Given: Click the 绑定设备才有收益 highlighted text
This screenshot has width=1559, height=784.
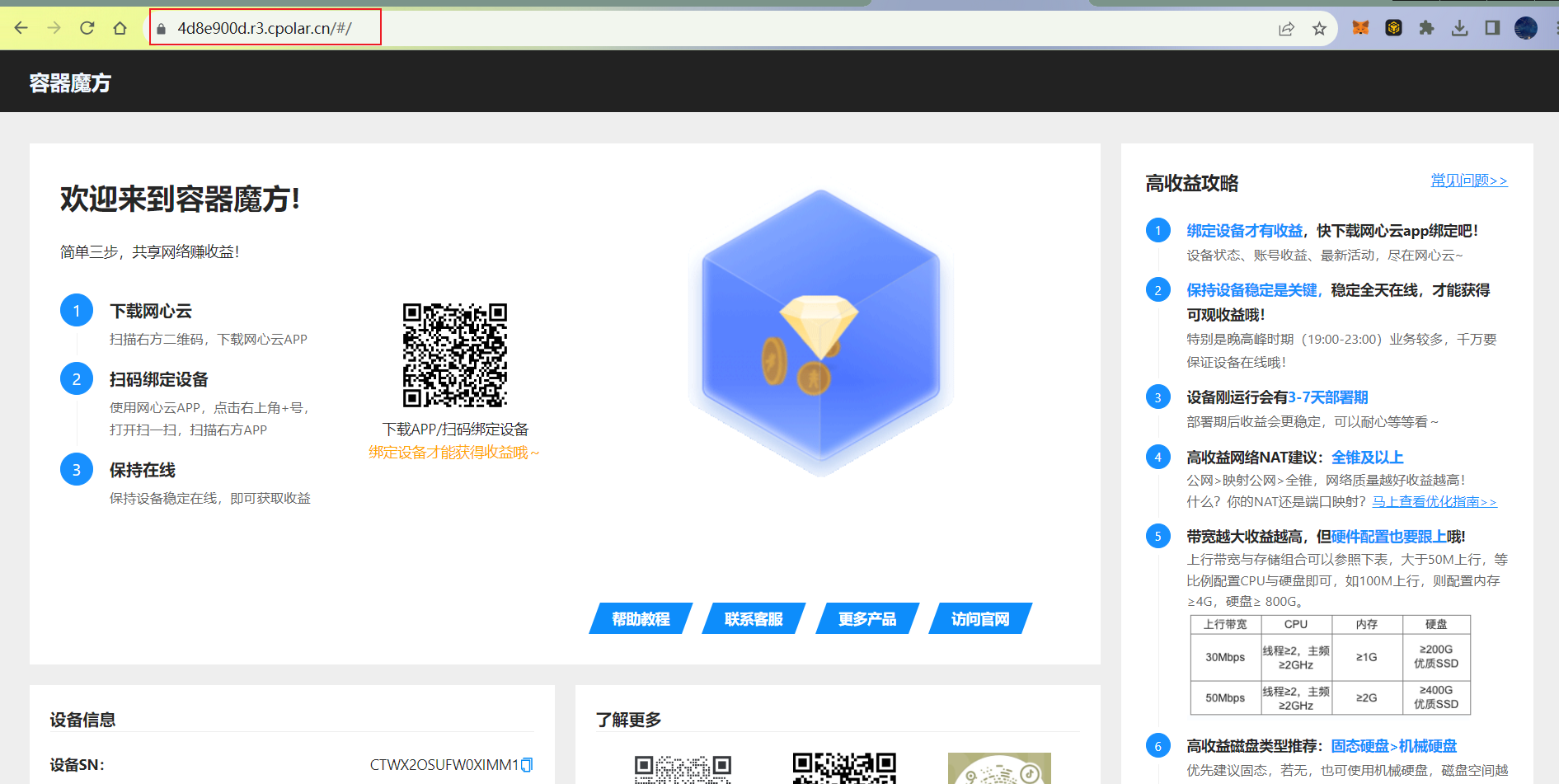Looking at the screenshot, I should pos(1245,231).
